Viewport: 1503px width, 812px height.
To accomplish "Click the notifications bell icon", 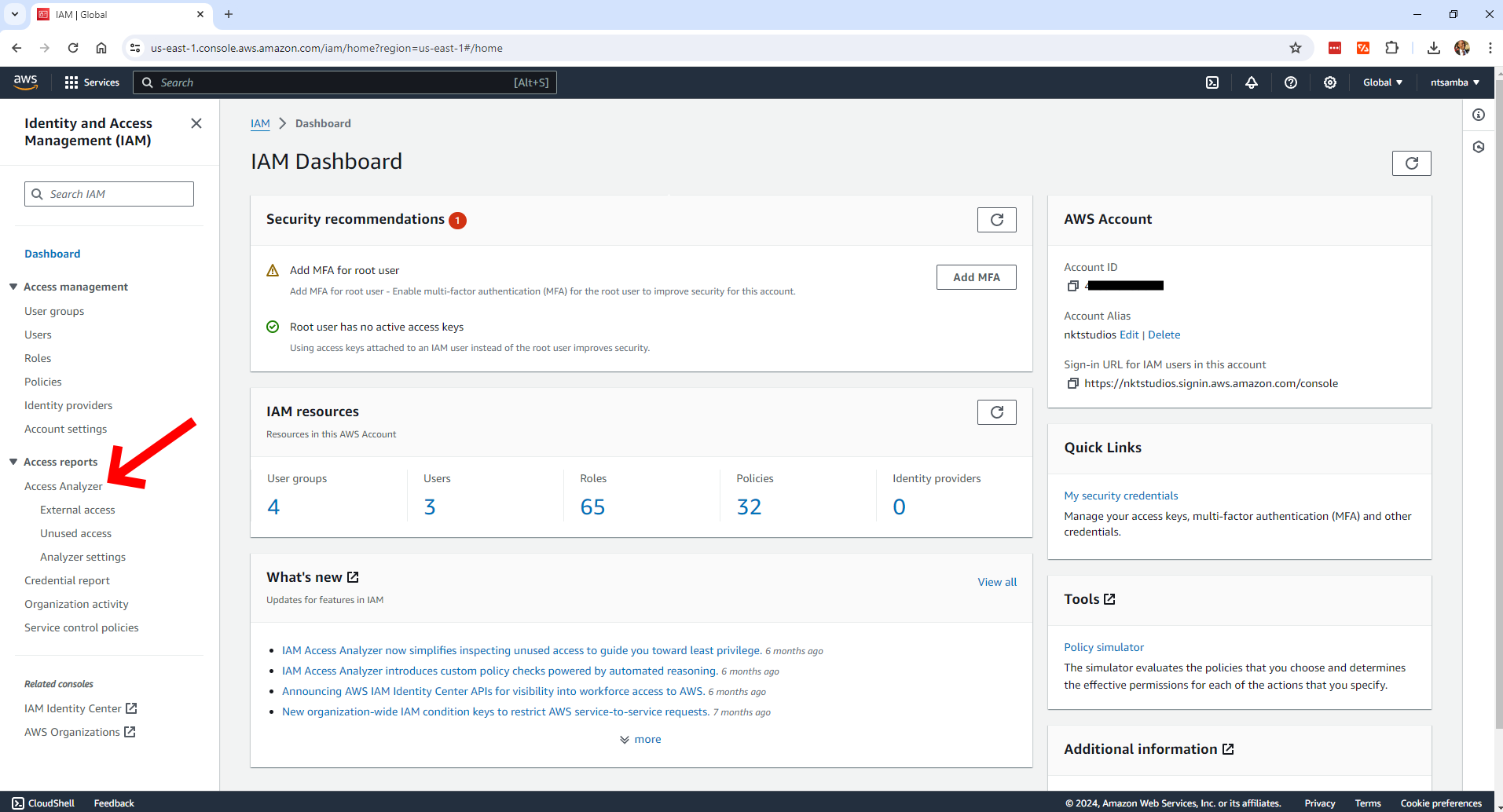I will click(1252, 82).
